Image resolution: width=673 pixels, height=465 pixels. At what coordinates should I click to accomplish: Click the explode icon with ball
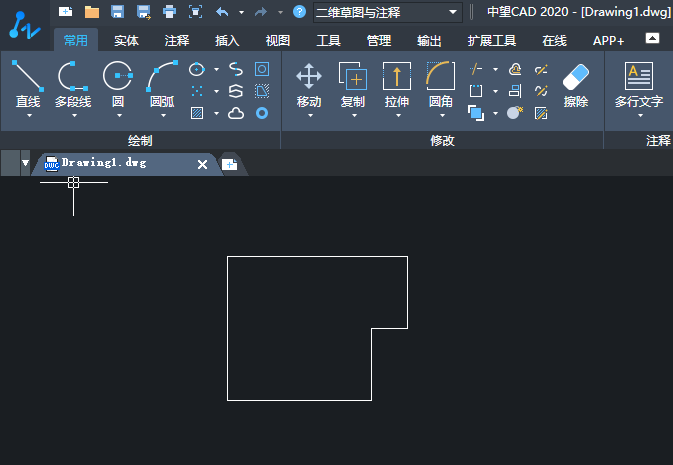pyautogui.click(x=515, y=113)
